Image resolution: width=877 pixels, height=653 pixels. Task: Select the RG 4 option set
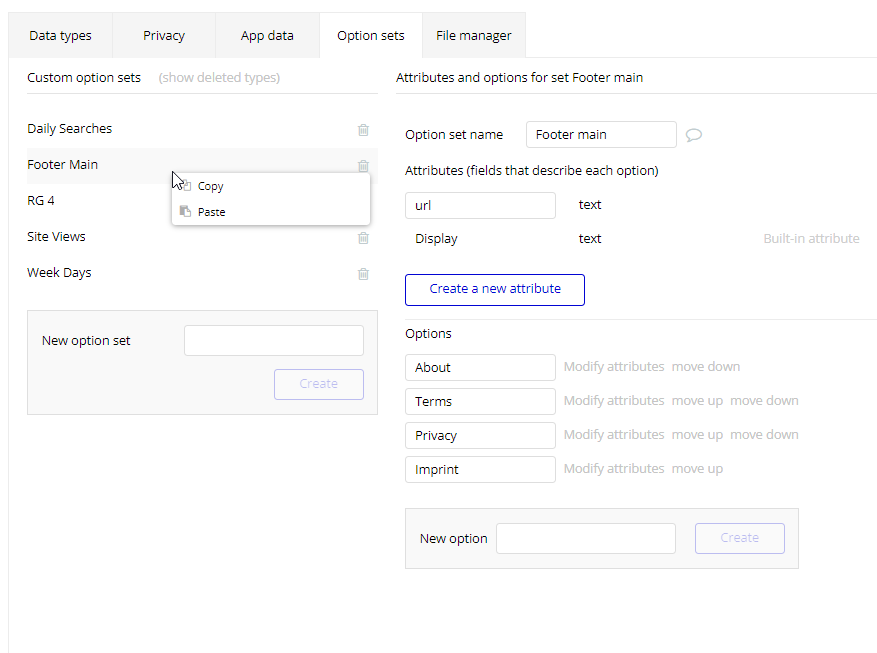click(x=41, y=201)
